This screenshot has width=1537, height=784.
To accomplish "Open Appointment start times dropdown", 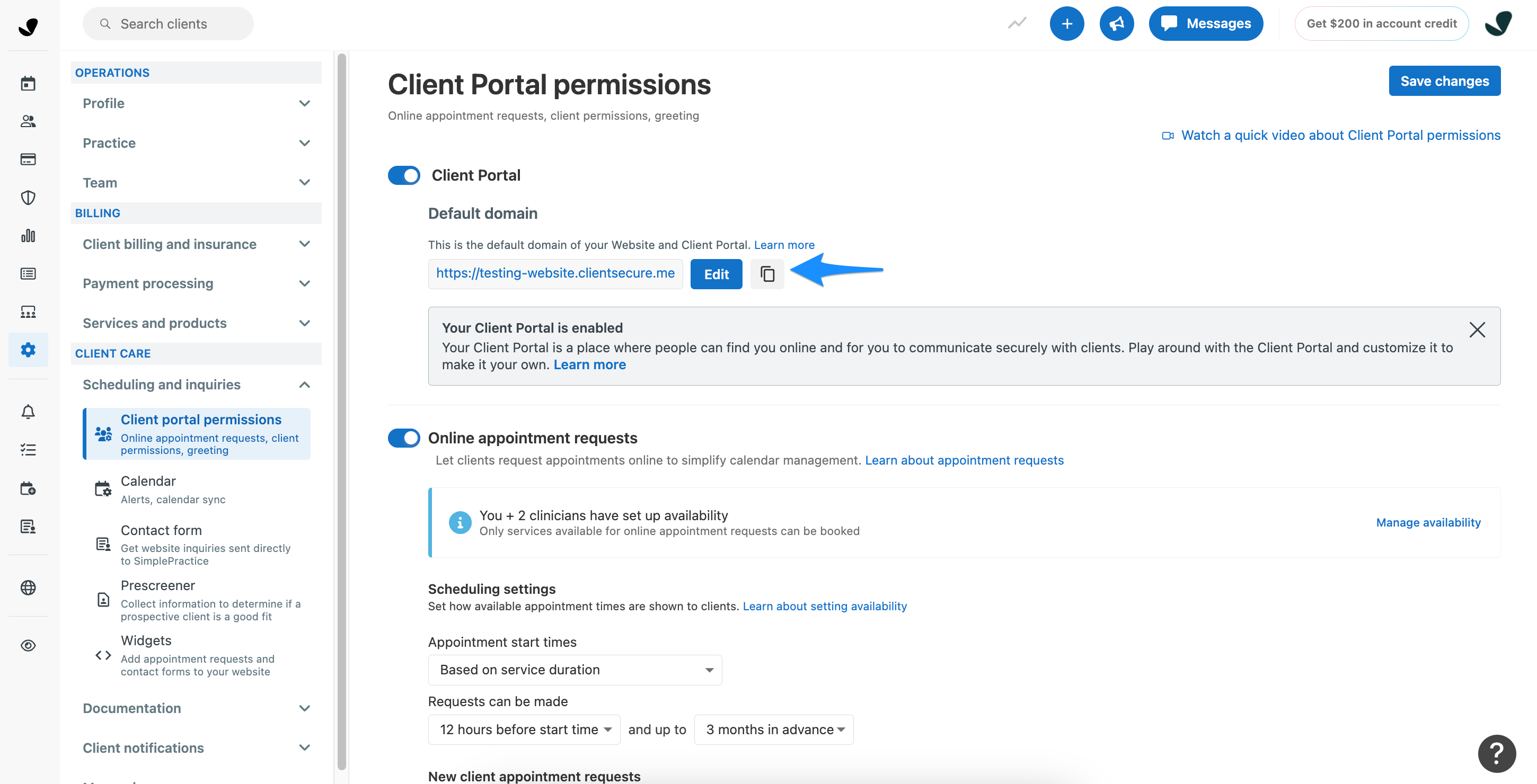I will [575, 670].
